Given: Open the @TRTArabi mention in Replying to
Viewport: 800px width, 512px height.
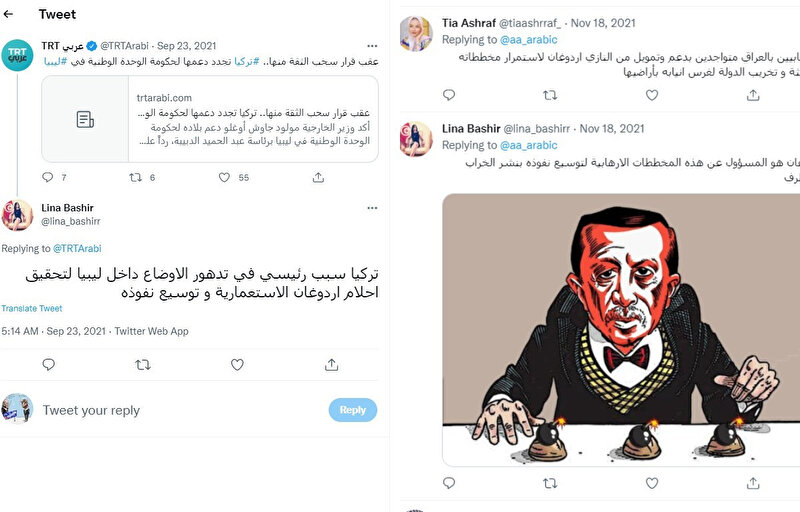Looking at the screenshot, I should click(x=77, y=248).
